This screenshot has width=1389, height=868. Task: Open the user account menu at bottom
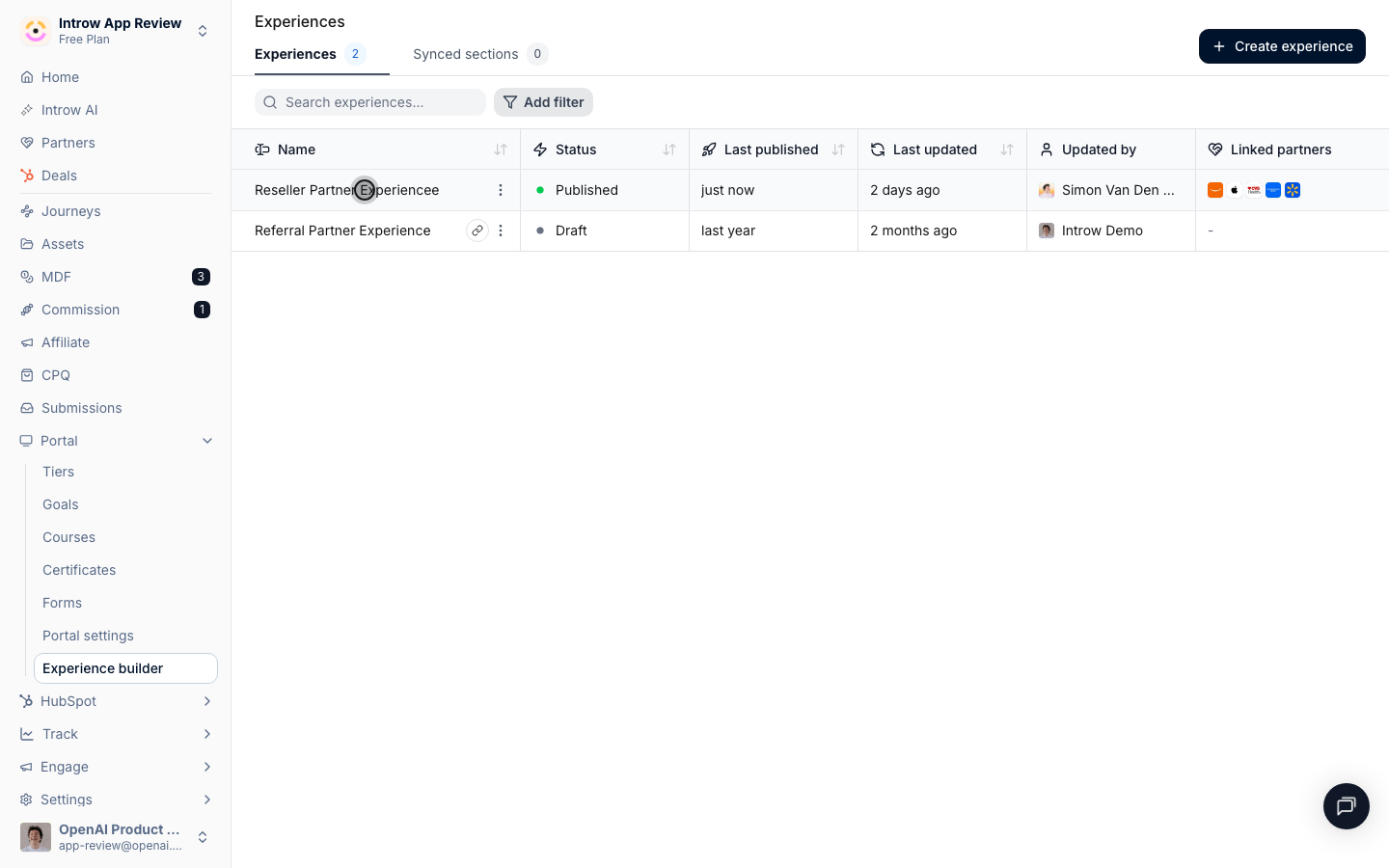(116, 837)
